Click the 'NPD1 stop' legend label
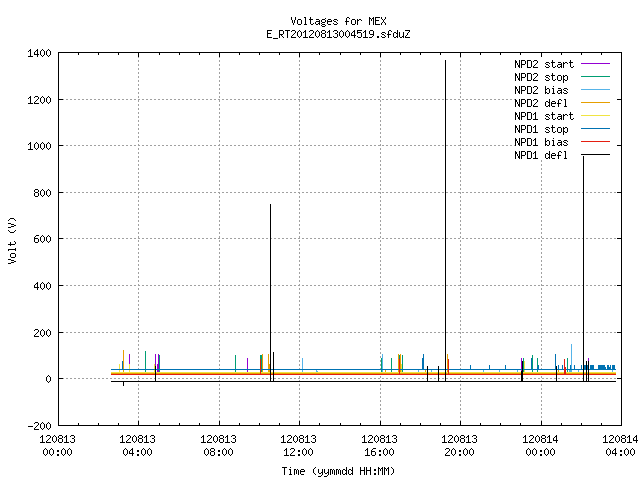Image resolution: width=640 pixels, height=480 pixels. pyautogui.click(x=541, y=129)
